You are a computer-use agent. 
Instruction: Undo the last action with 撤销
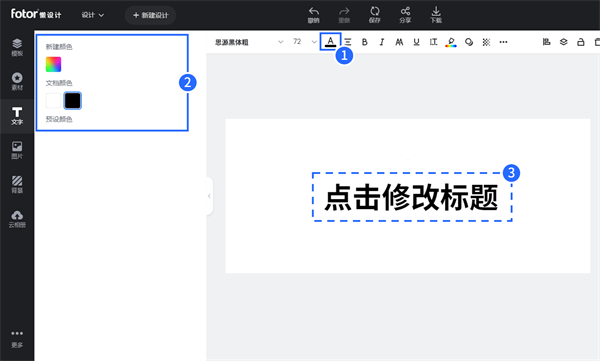pyautogui.click(x=314, y=15)
